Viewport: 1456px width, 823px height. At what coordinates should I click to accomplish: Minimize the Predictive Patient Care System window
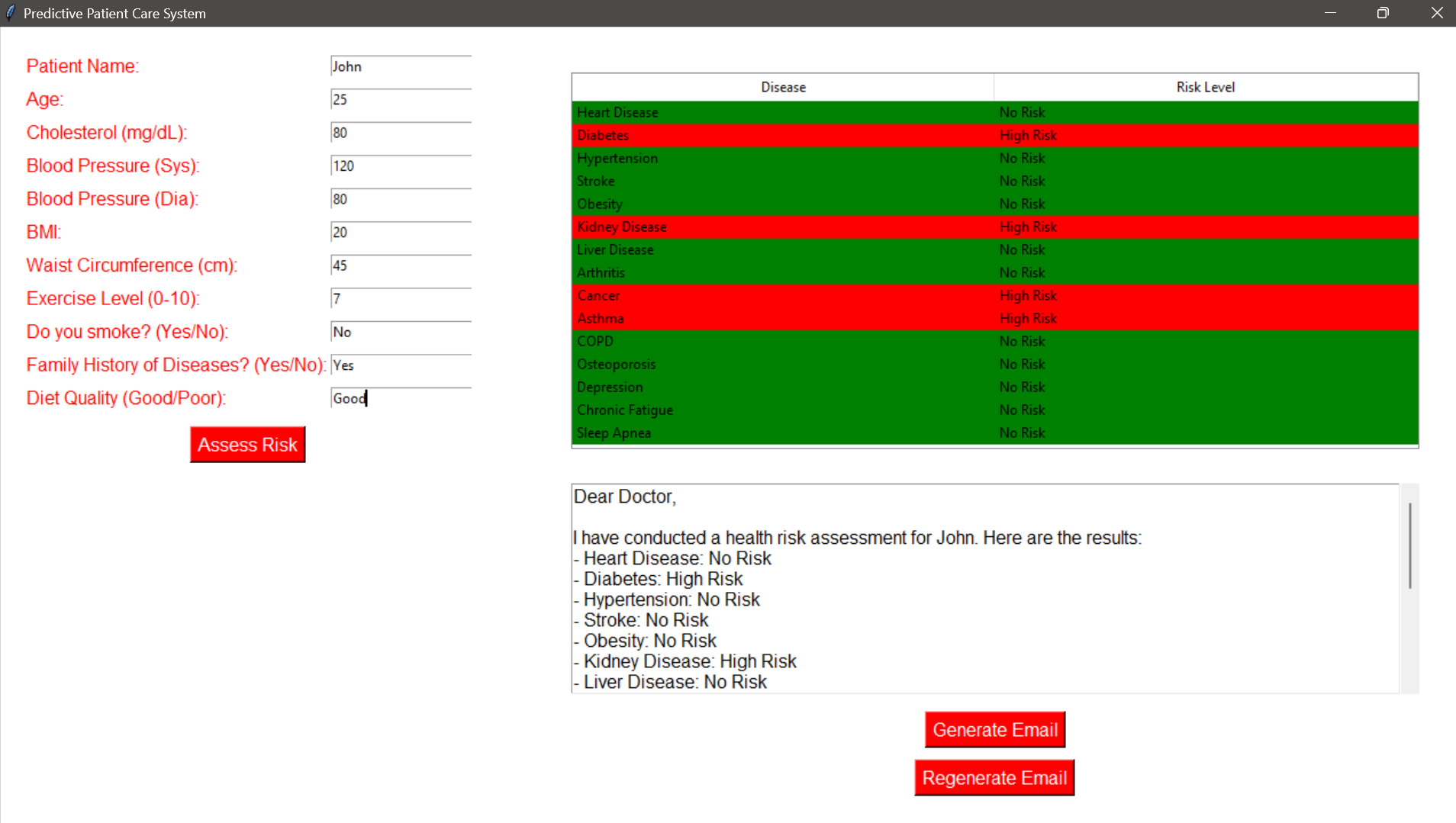(x=1330, y=13)
